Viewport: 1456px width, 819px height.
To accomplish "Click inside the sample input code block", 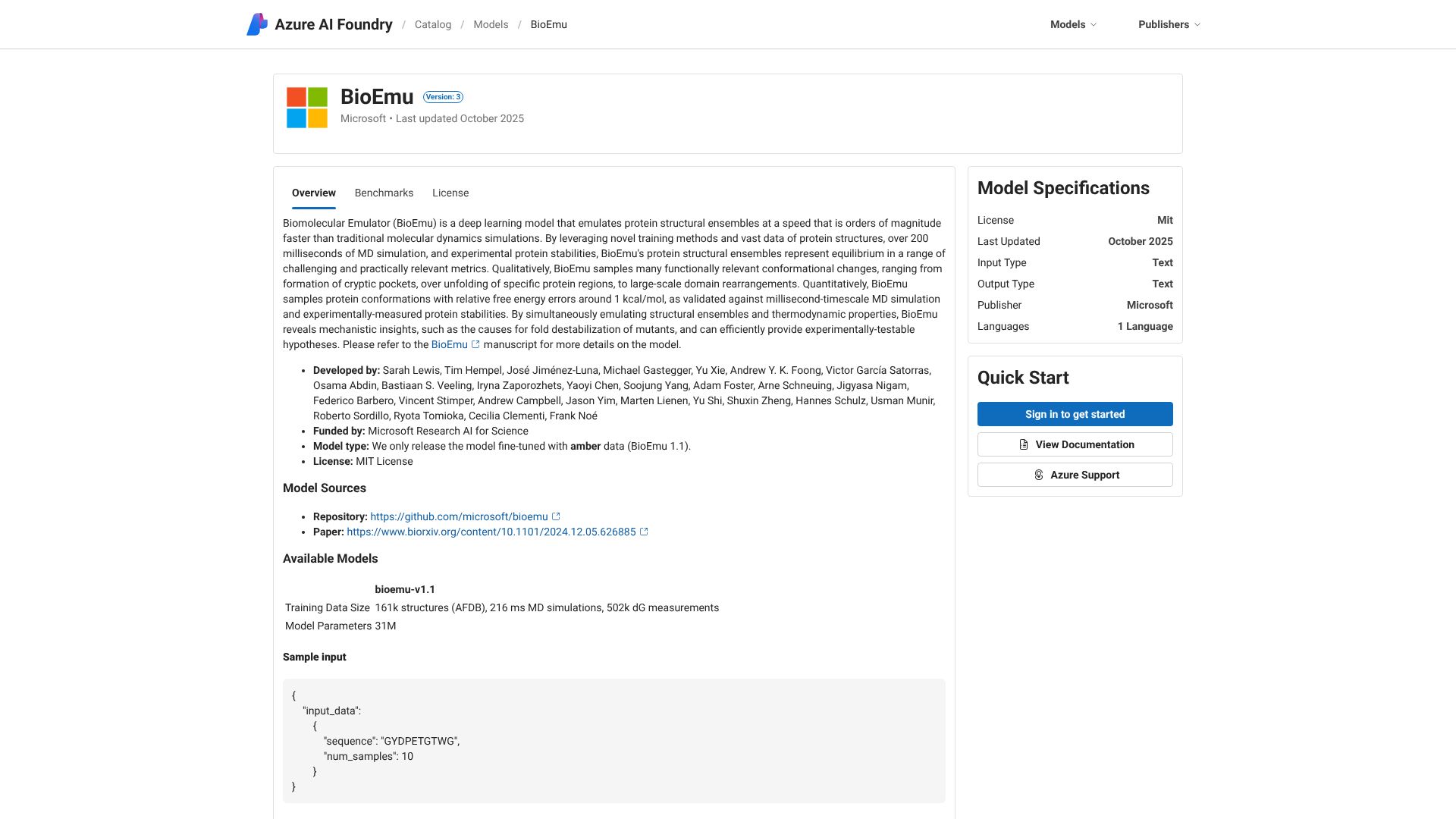I will (613, 740).
